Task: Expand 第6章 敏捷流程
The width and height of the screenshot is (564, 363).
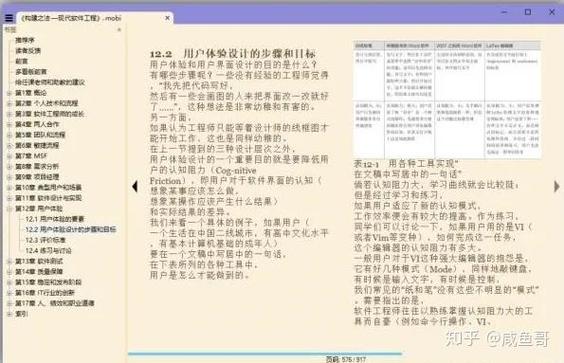Action: (9, 145)
